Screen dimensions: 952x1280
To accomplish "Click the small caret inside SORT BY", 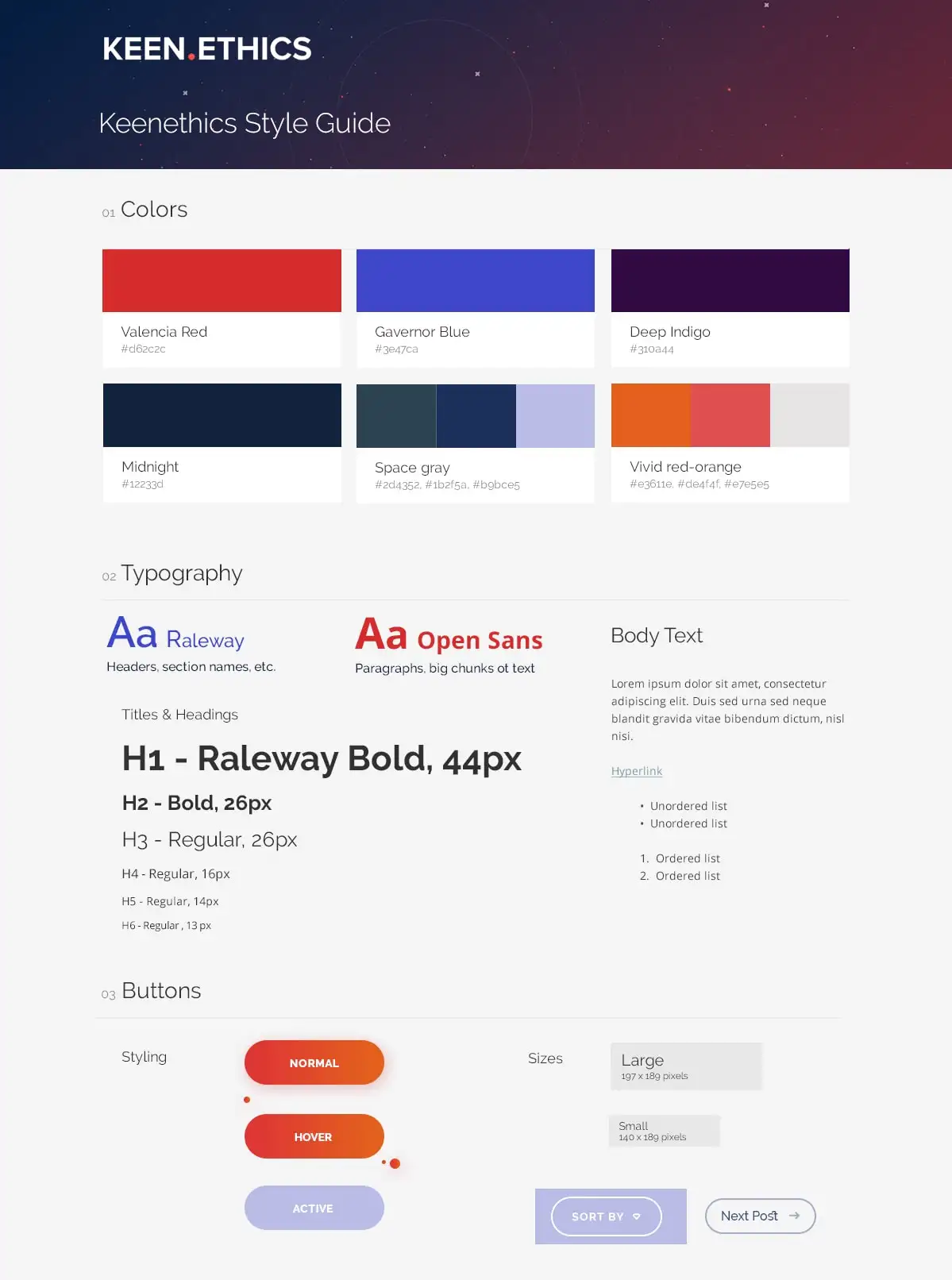I will tap(637, 1216).
